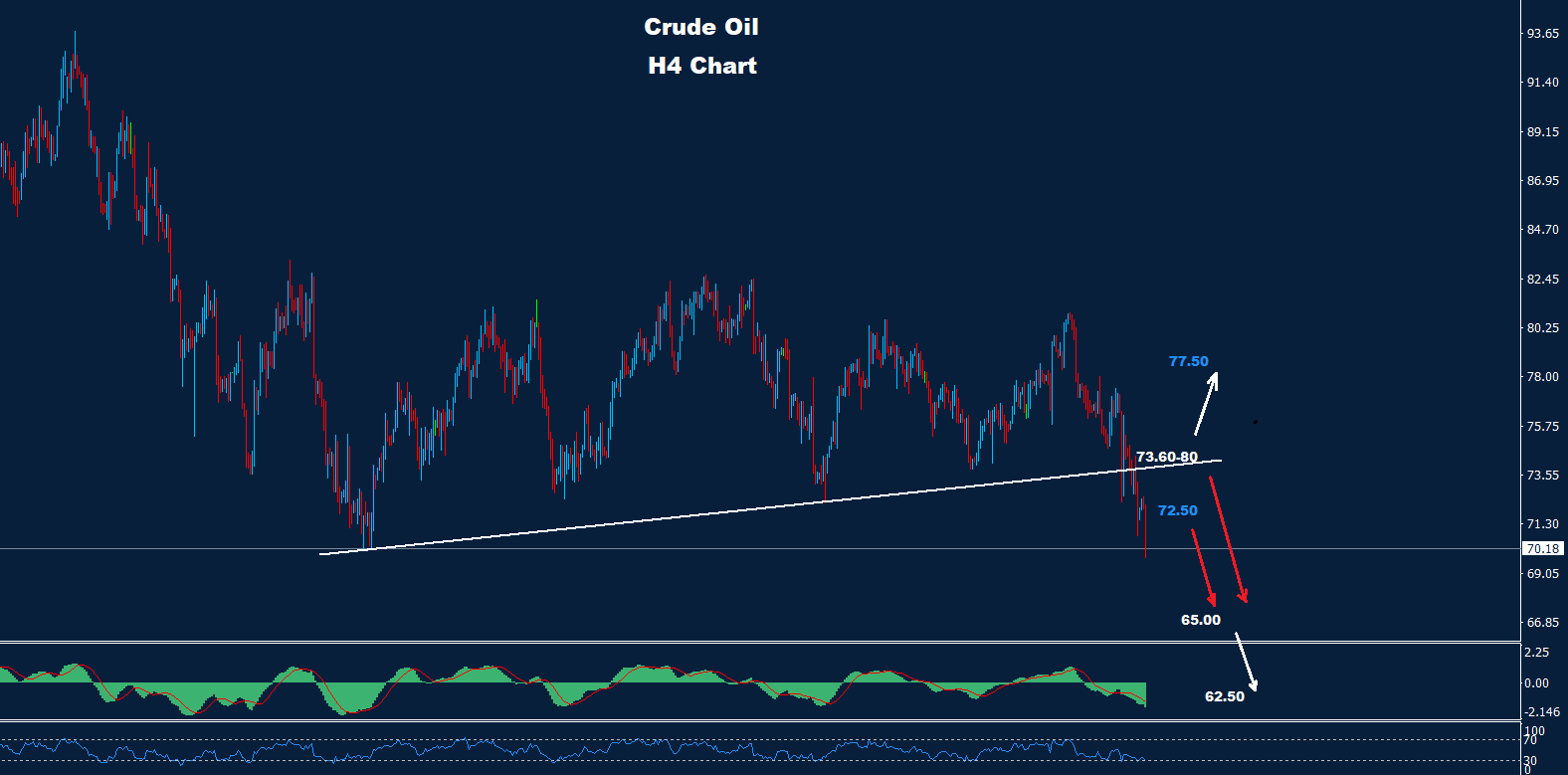
Task: Click the shorter red arrow below 72.50
Action: (1203, 568)
